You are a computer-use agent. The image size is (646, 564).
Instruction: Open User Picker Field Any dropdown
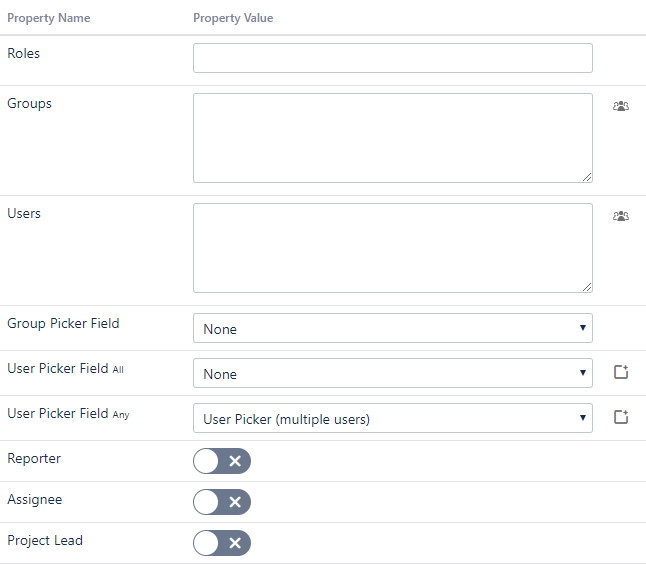coord(392,418)
